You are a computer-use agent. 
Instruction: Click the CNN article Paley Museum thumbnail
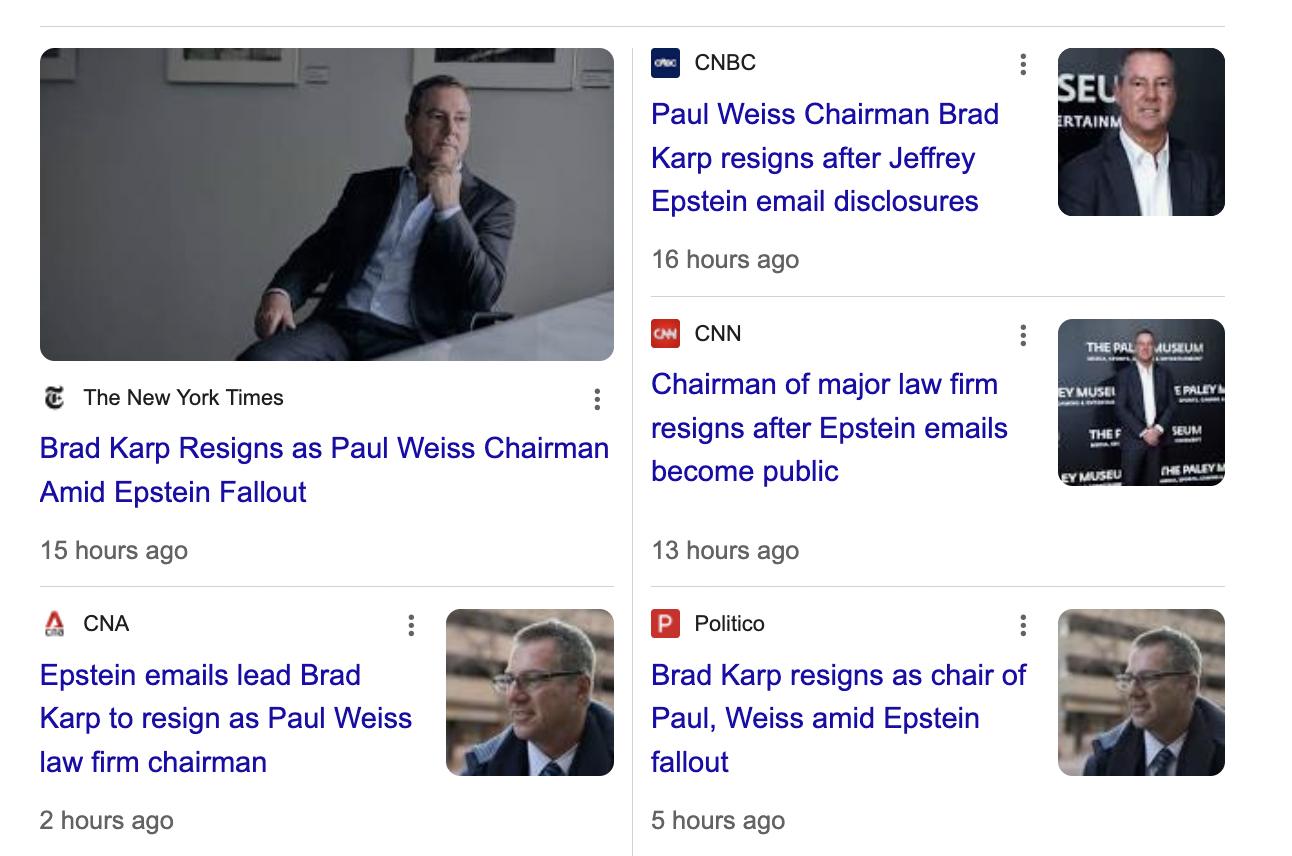(1141, 402)
